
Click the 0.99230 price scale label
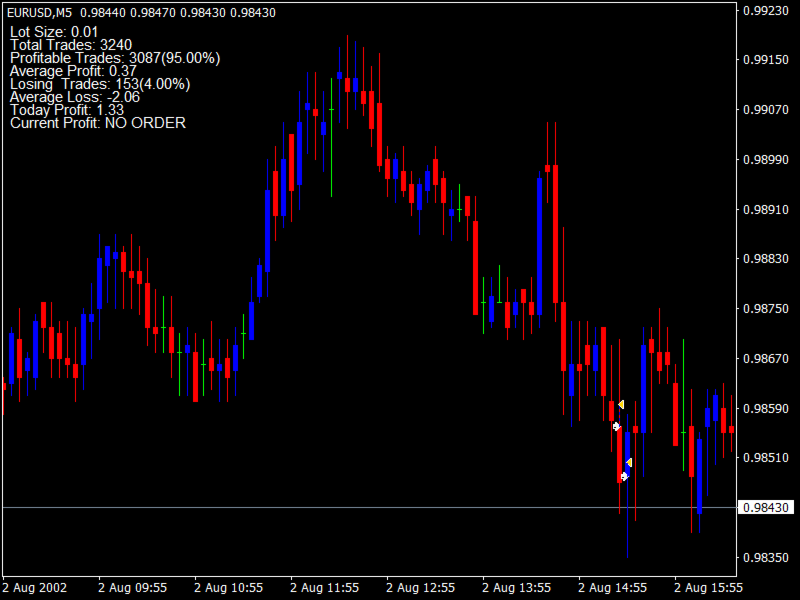(766, 11)
